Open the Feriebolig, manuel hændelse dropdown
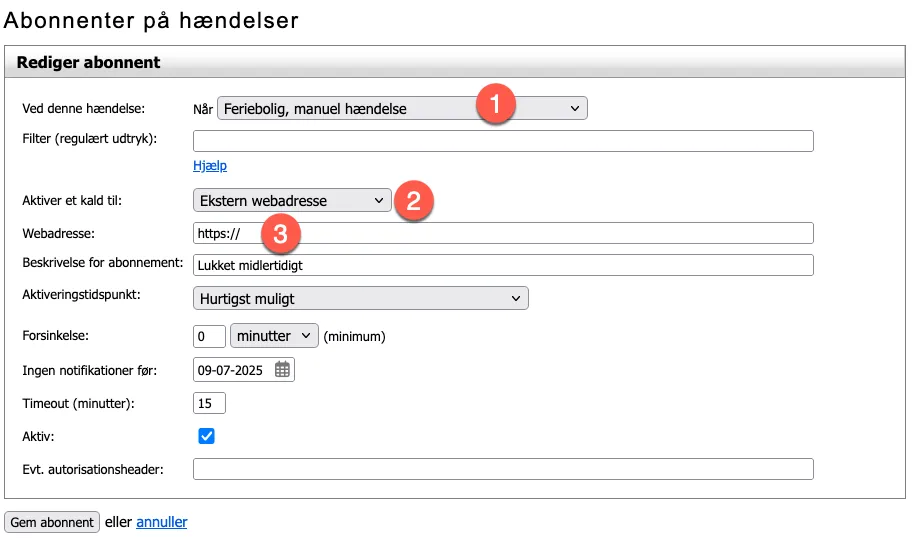The width and height of the screenshot is (914, 540). (401, 109)
